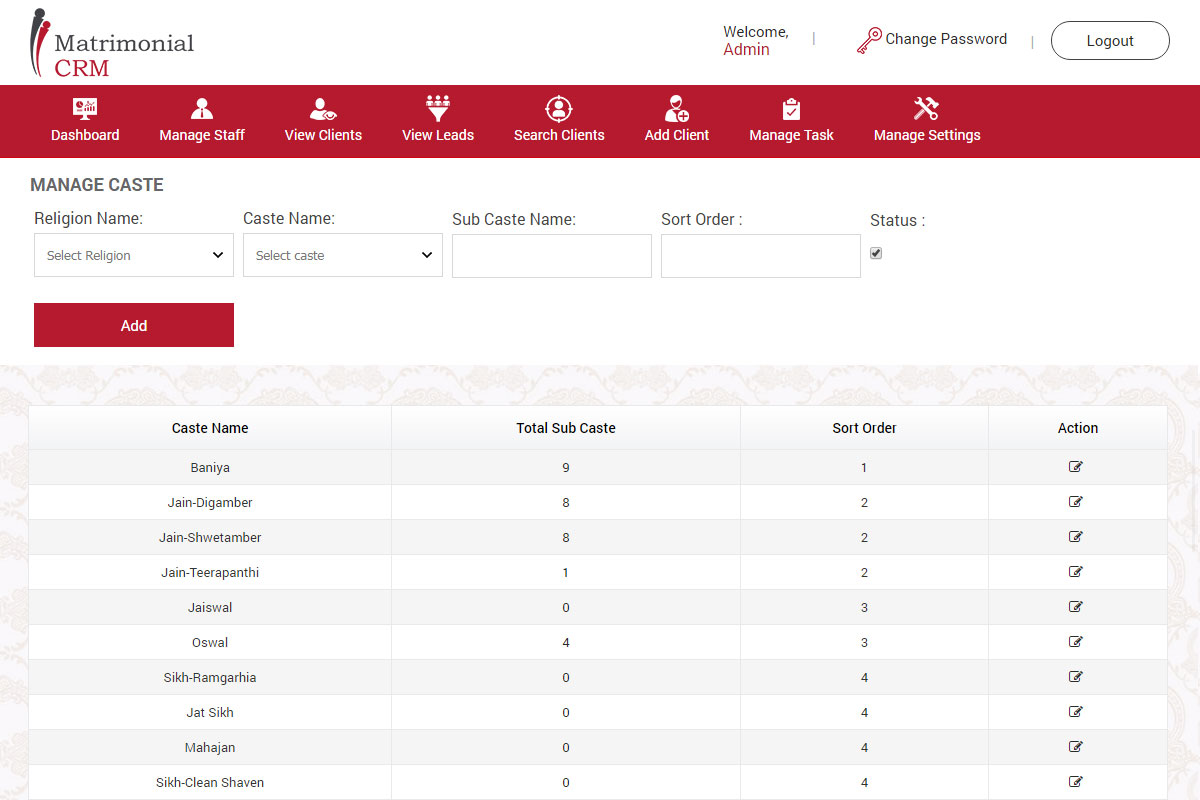The width and height of the screenshot is (1200, 800).
Task: Open View Leads section
Action: (x=437, y=120)
